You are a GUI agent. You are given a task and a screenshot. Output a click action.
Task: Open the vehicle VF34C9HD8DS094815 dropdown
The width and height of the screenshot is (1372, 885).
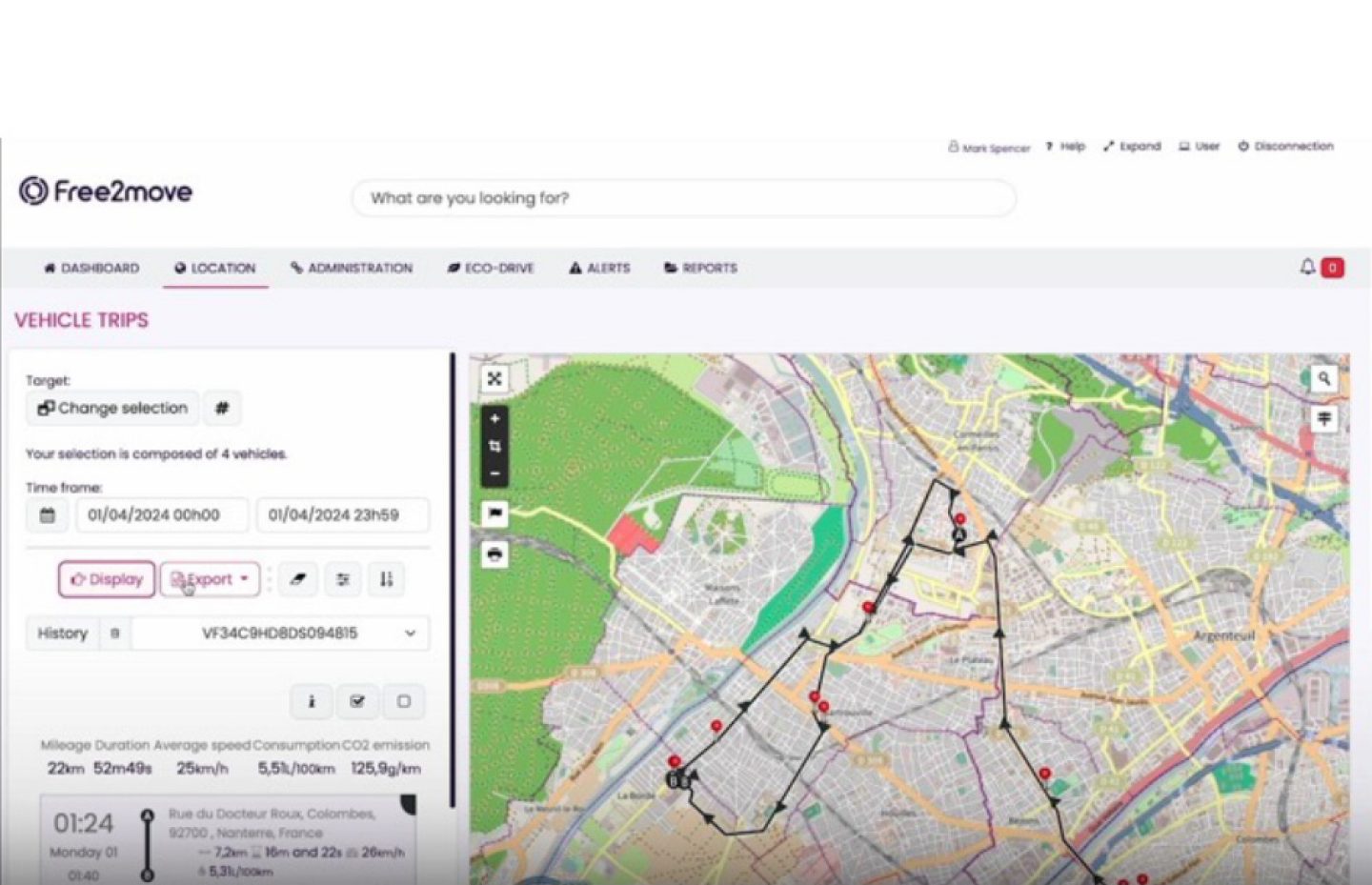[409, 633]
